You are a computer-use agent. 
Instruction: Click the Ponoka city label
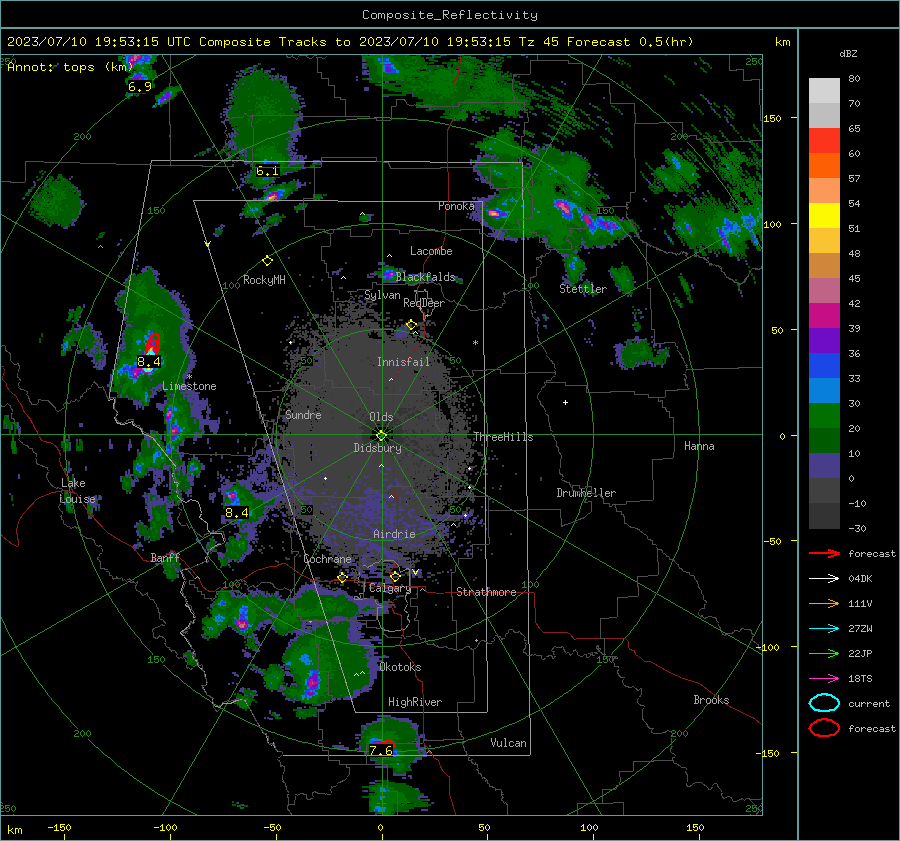pyautogui.click(x=456, y=206)
